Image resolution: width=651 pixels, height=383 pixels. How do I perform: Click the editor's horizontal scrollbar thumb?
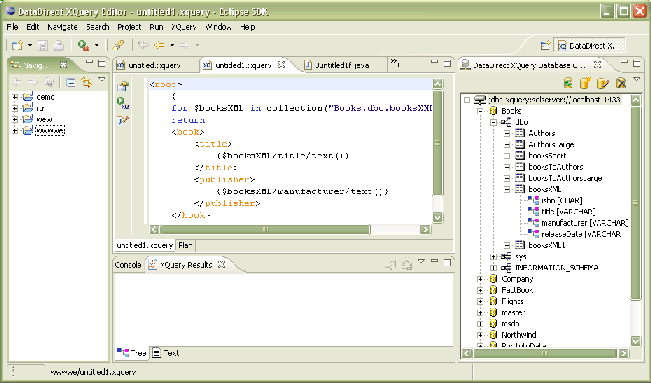coord(265,229)
